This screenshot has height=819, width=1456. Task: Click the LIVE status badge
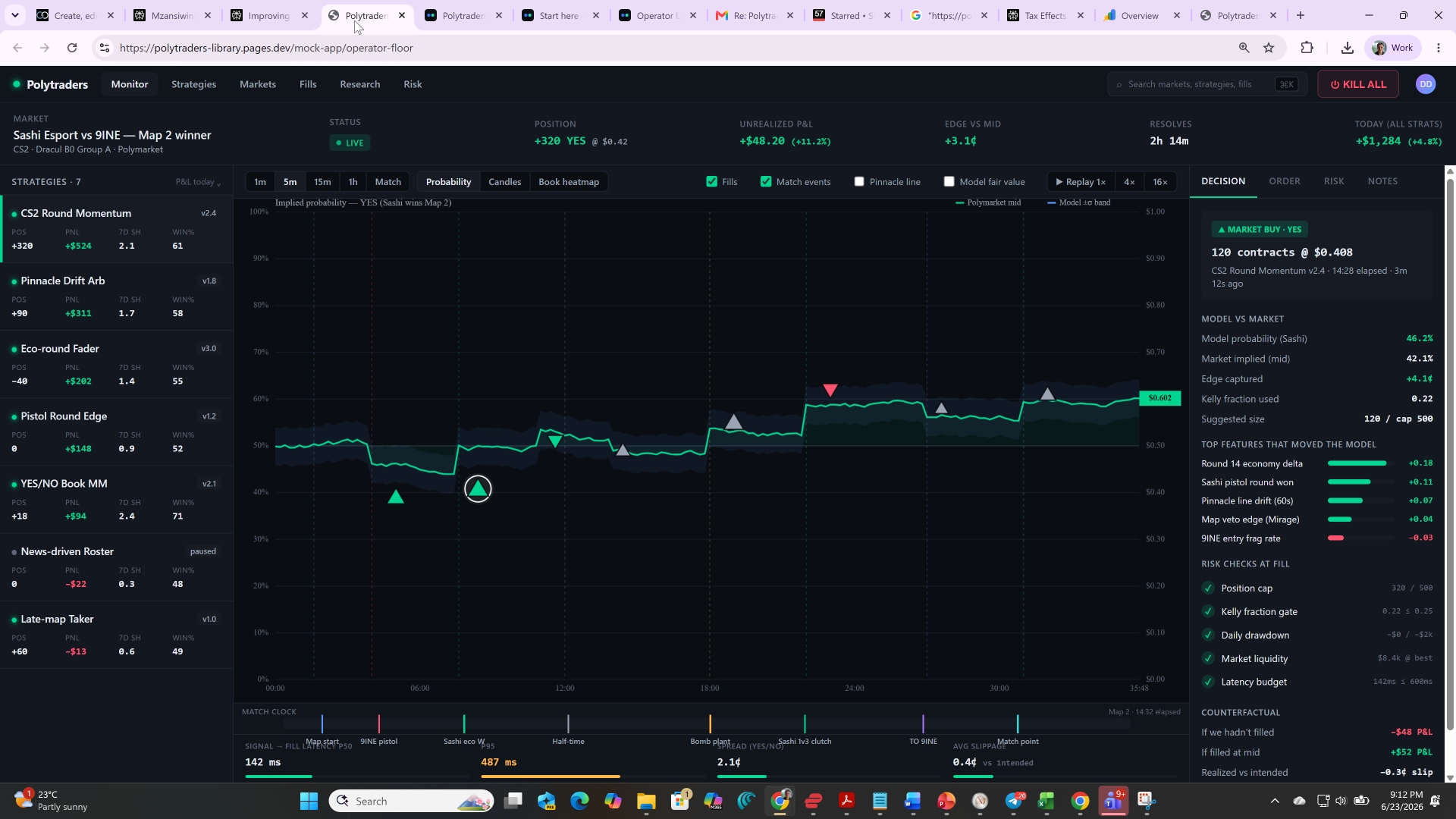(x=350, y=143)
